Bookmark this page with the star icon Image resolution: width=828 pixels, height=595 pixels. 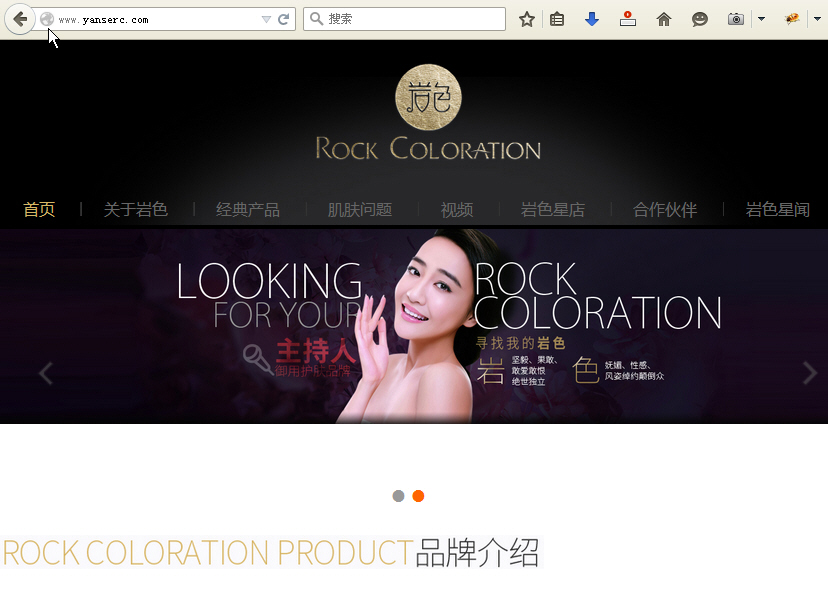point(526,20)
